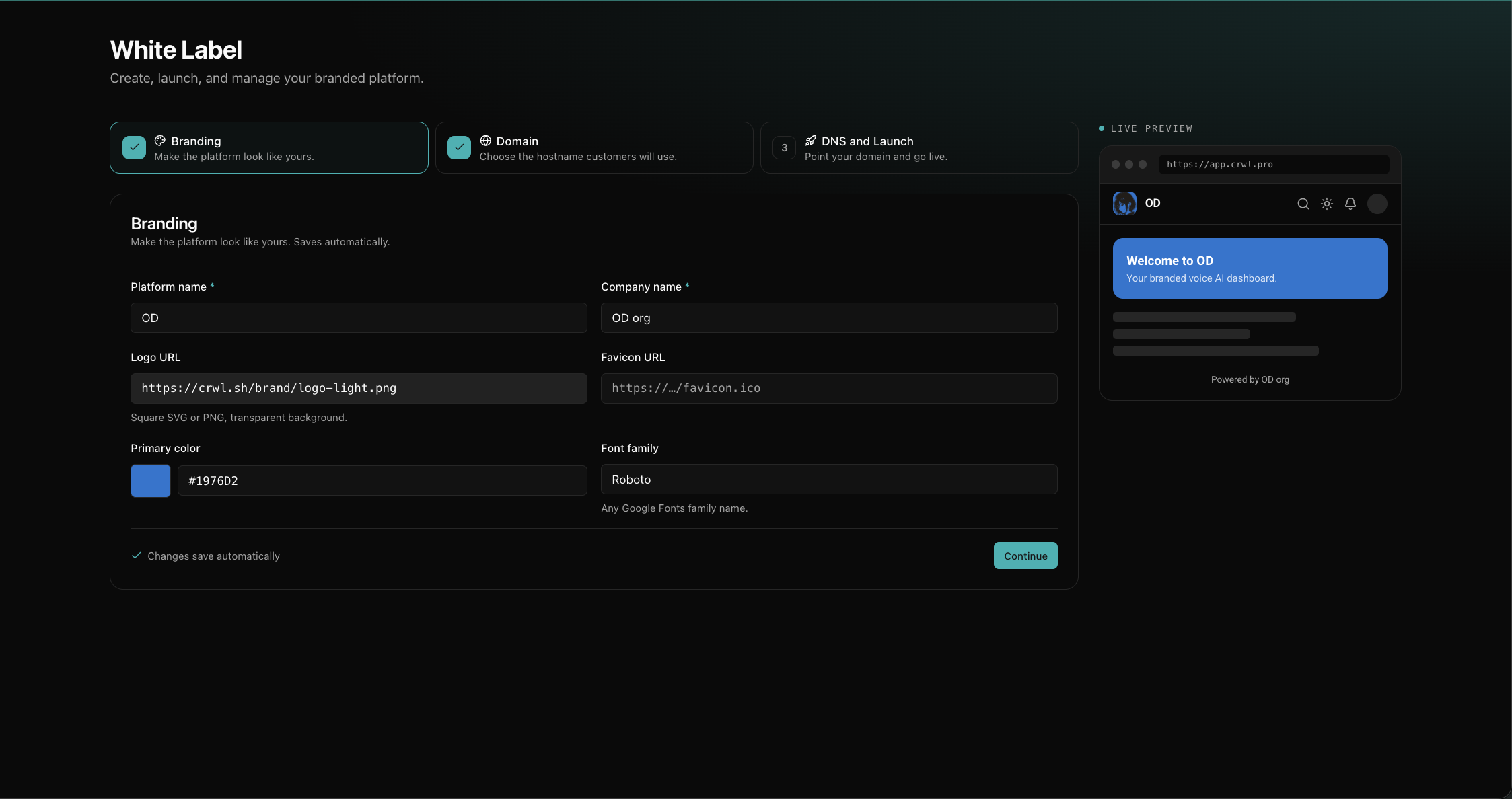Click the 'Your branded voice AI dashboard.' text

(1201, 278)
